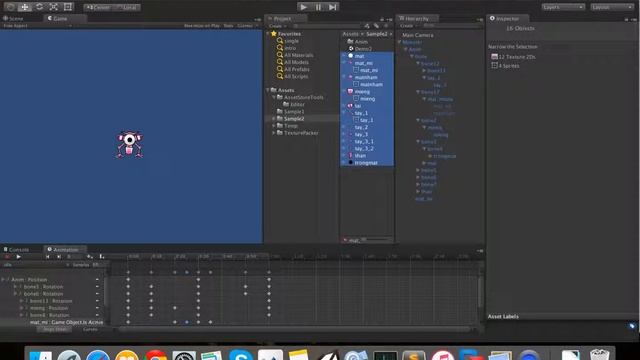Click the Project panel search field
This screenshot has width=640, height=360.
pyautogui.click(x=327, y=26)
